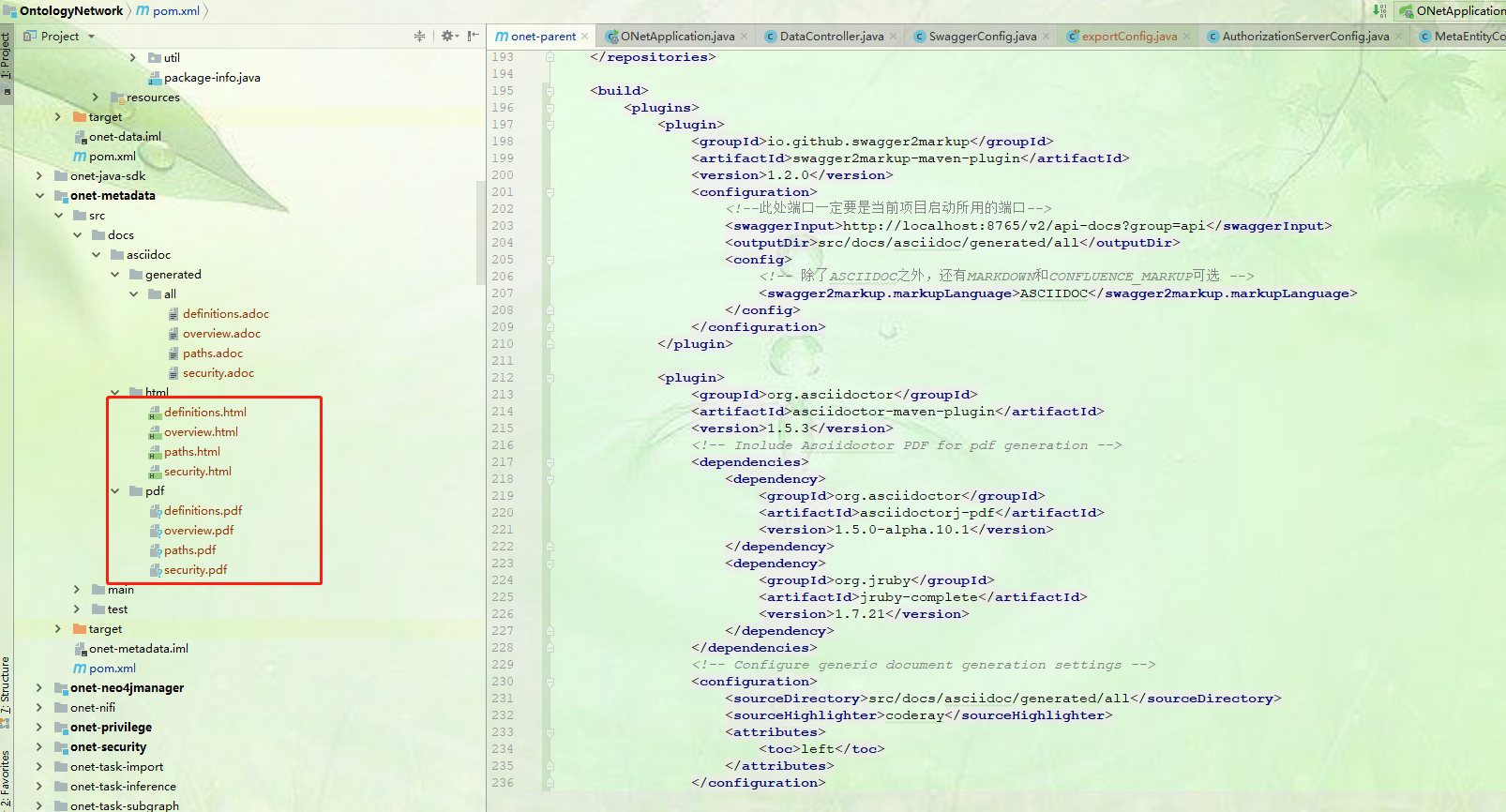The width and height of the screenshot is (1506, 812).
Task: Collapse the pdf folder
Action: [x=114, y=491]
